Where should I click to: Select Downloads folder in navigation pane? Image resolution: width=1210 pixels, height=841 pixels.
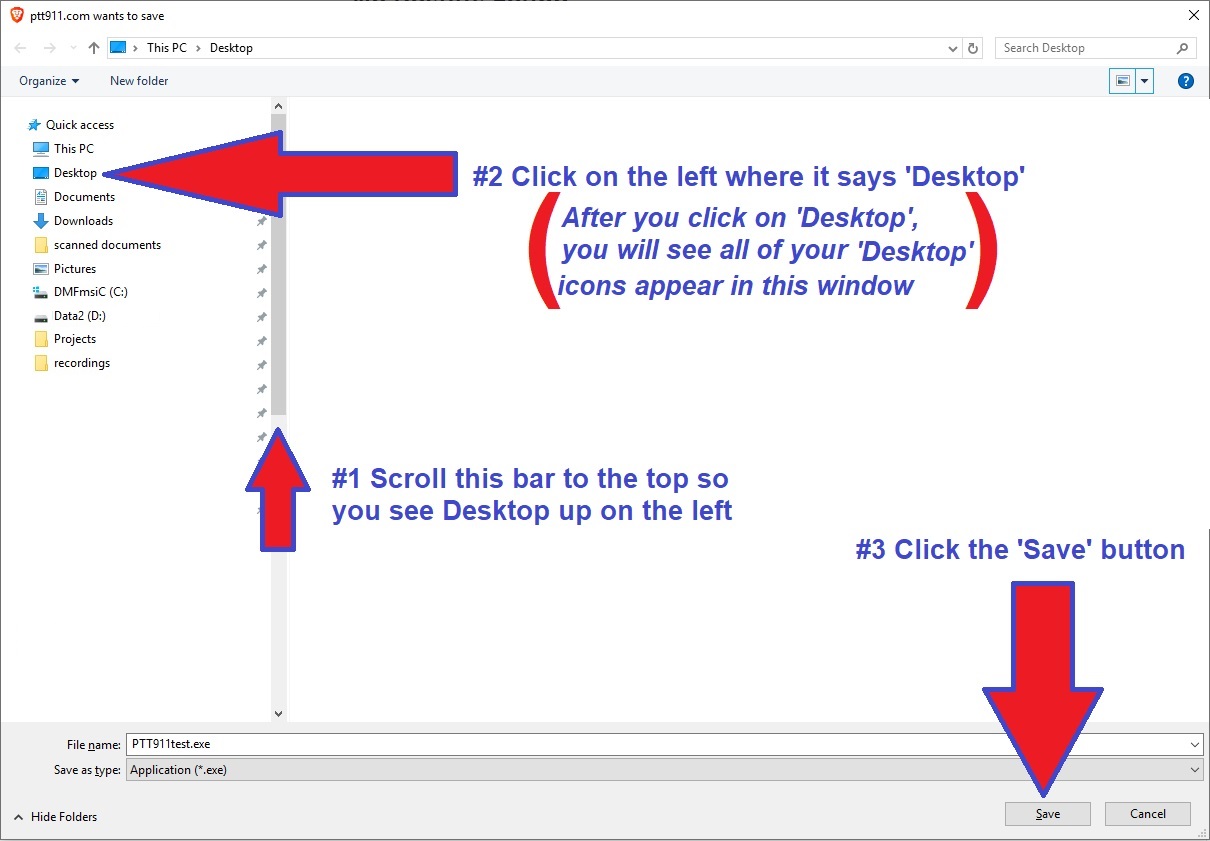(x=83, y=221)
